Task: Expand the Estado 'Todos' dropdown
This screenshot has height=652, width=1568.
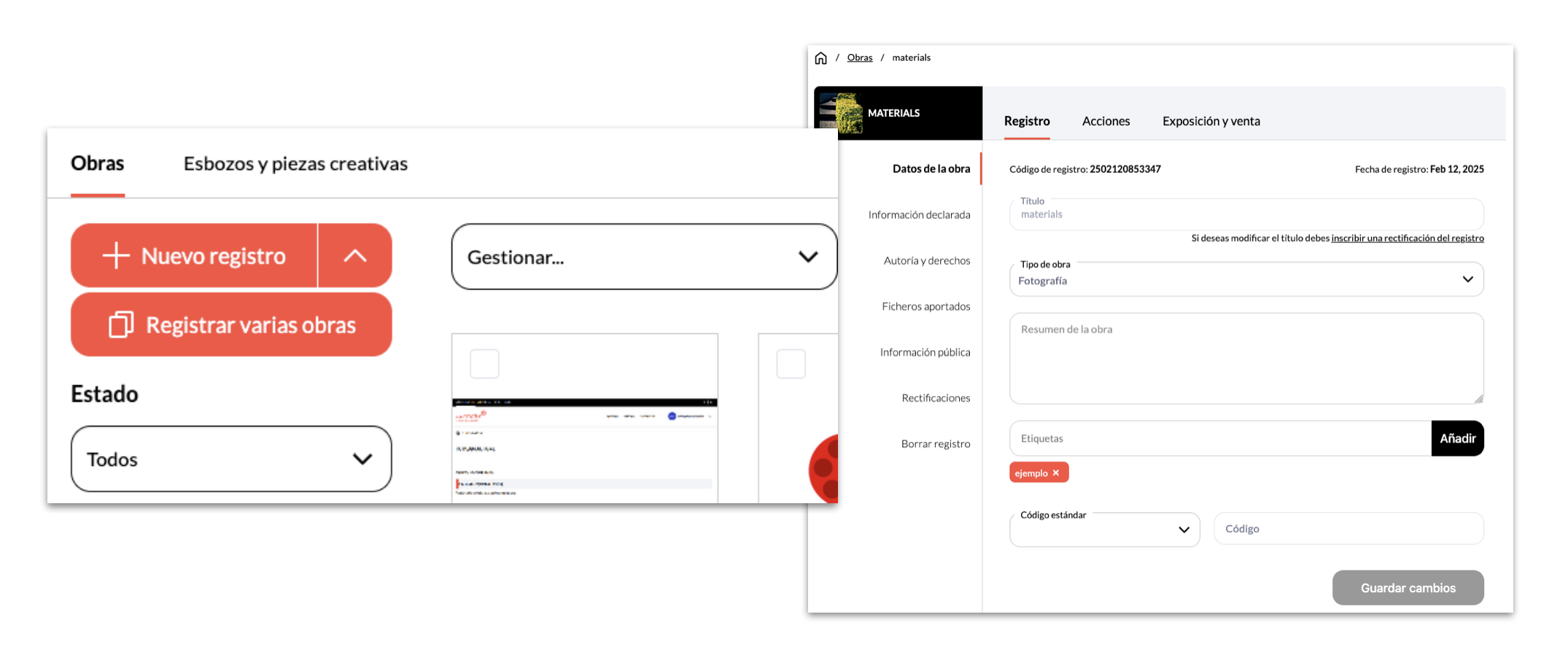Action: click(231, 459)
